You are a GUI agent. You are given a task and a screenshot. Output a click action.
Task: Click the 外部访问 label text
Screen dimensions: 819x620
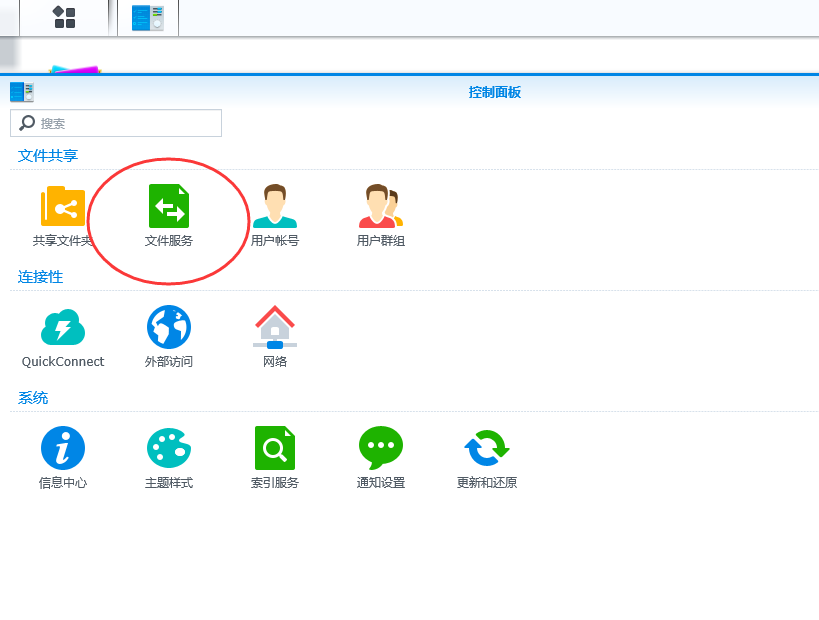pos(169,361)
